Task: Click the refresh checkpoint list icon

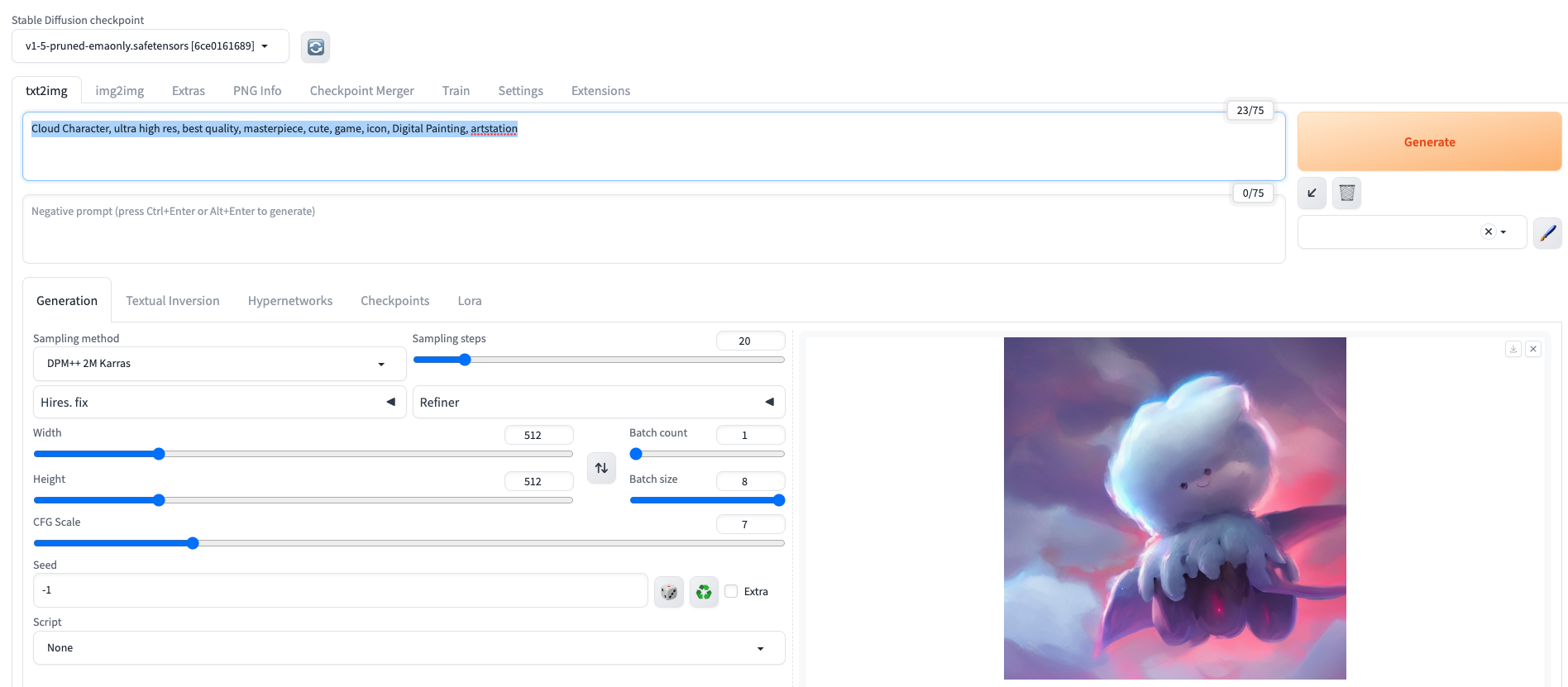Action: coord(315,47)
